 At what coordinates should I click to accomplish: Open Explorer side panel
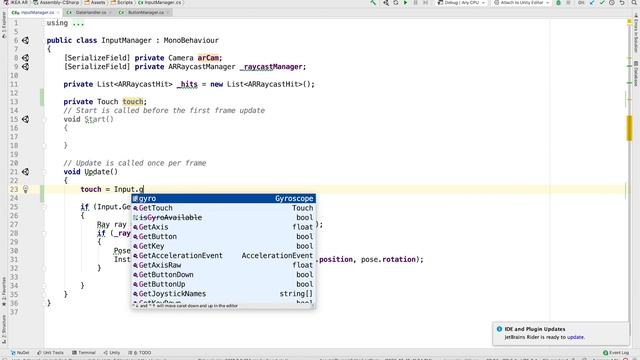[4, 25]
